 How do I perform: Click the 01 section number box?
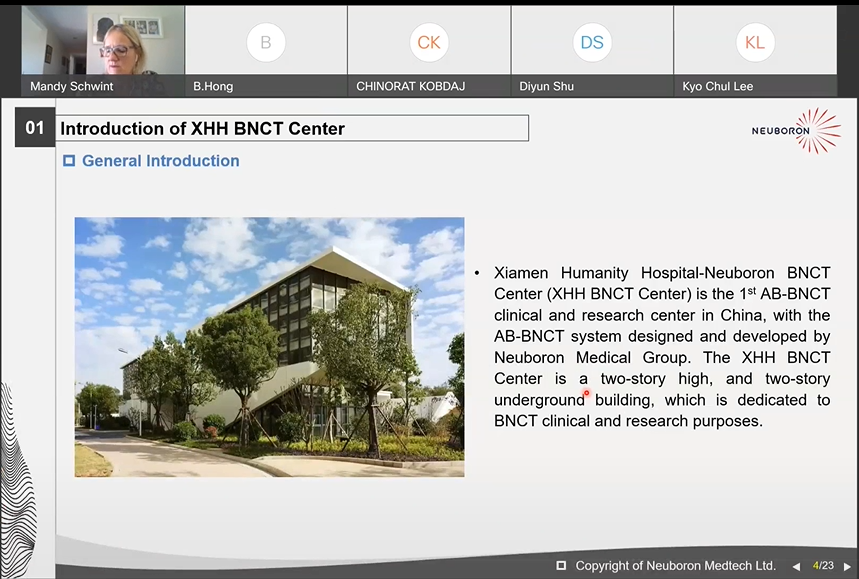(x=35, y=129)
